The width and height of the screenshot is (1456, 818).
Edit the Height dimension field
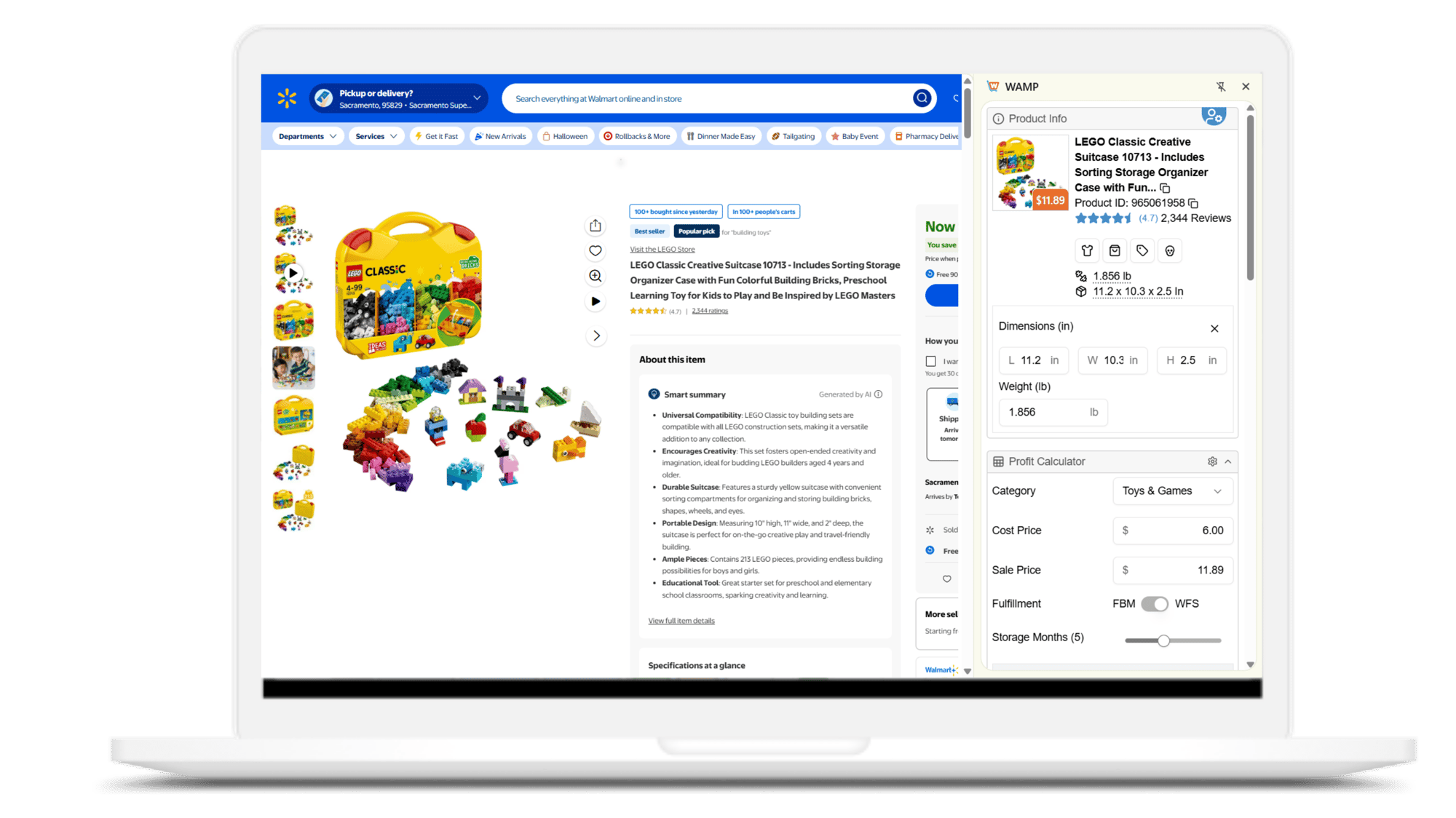click(x=1192, y=361)
